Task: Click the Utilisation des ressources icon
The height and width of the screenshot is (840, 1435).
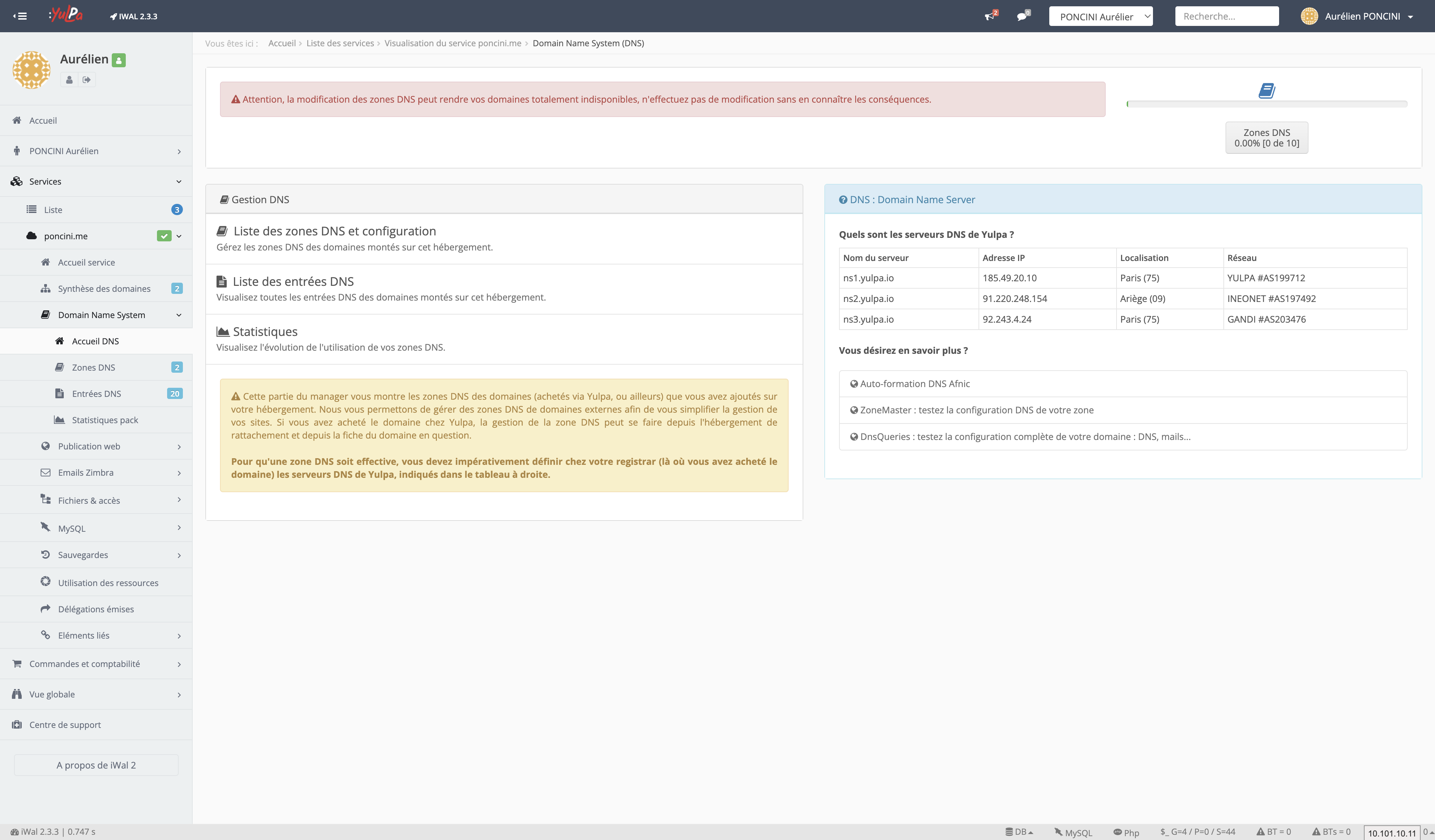Action: coord(46,581)
